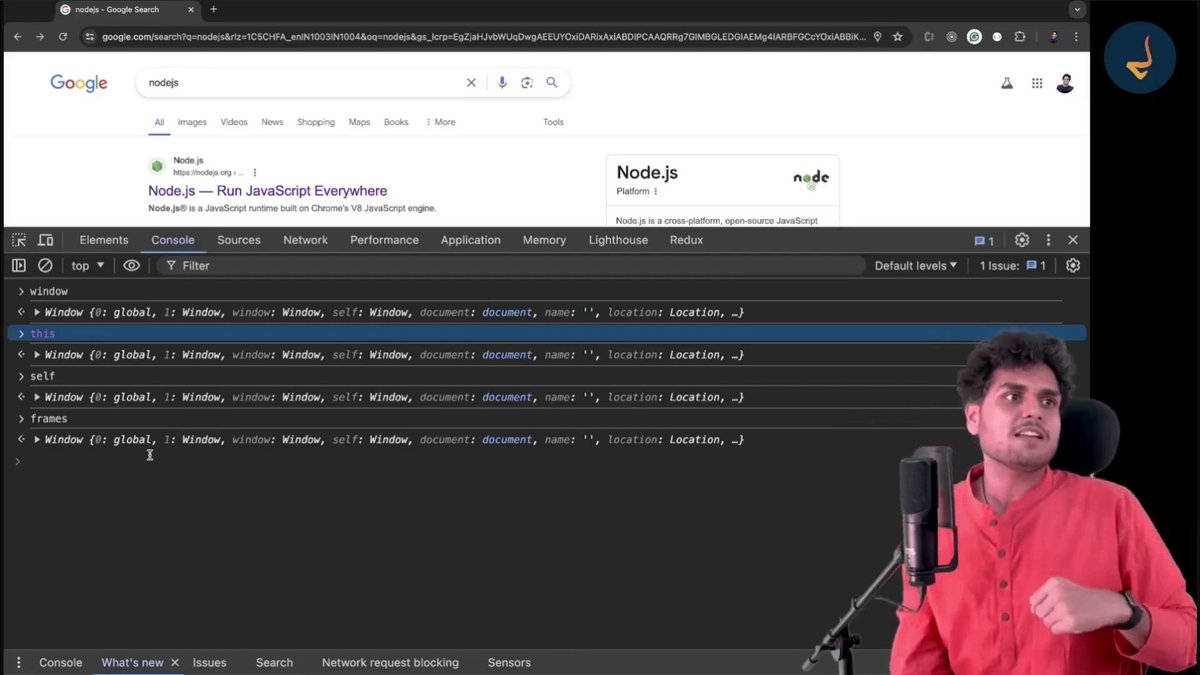Open the Google apps grid
The image size is (1200, 675).
tap(1037, 83)
